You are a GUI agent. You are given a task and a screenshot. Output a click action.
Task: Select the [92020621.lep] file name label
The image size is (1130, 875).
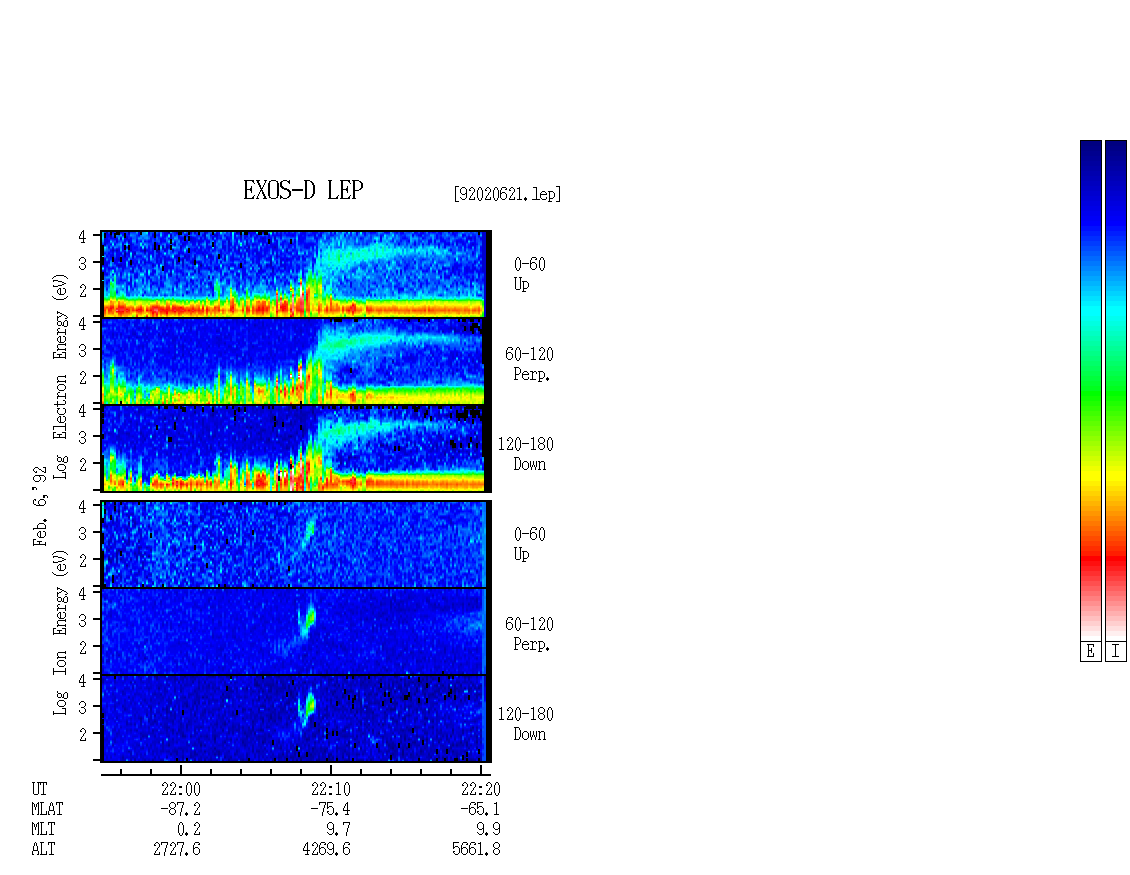coord(507,193)
